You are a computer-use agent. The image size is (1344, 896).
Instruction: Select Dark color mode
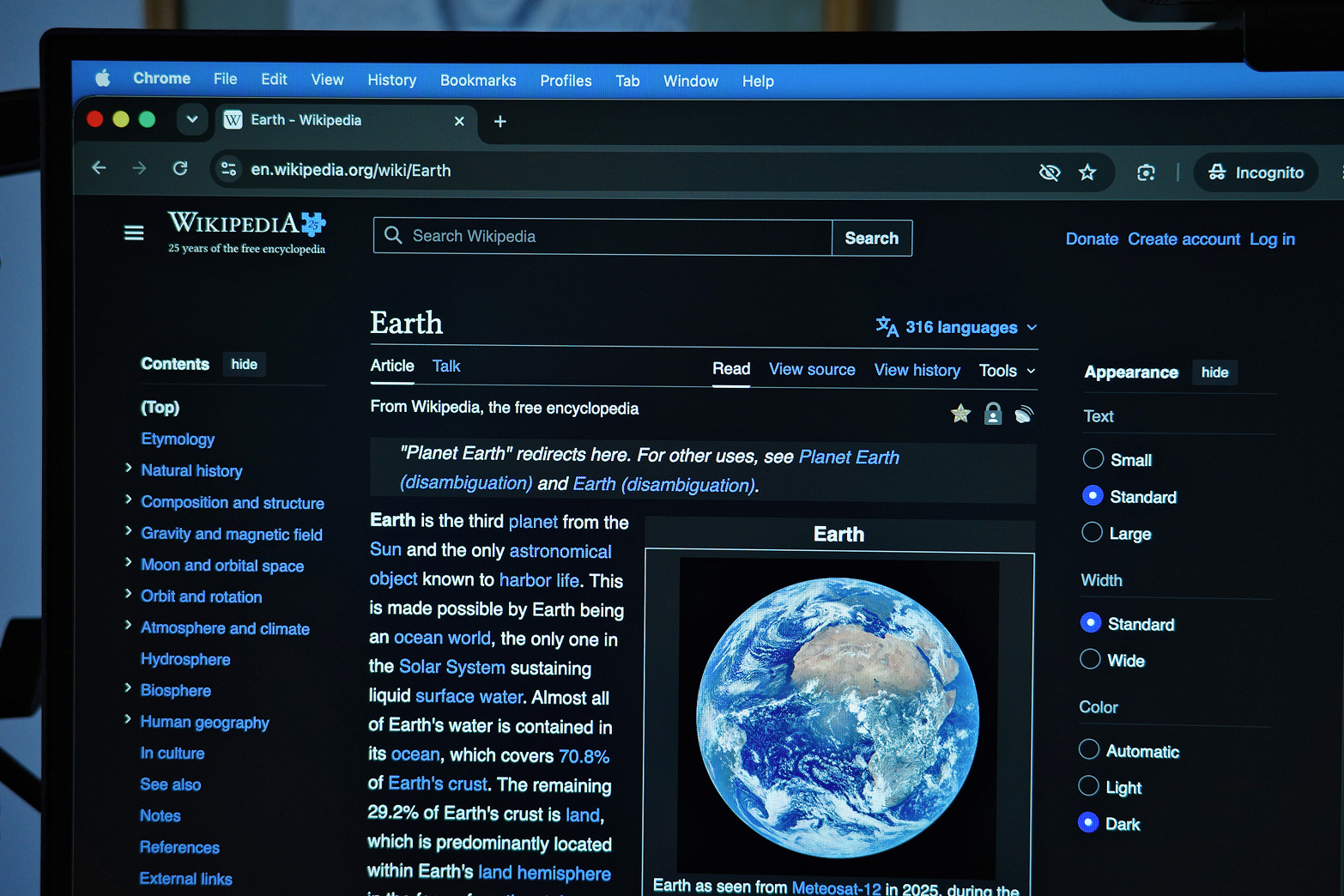pyautogui.click(x=1088, y=822)
